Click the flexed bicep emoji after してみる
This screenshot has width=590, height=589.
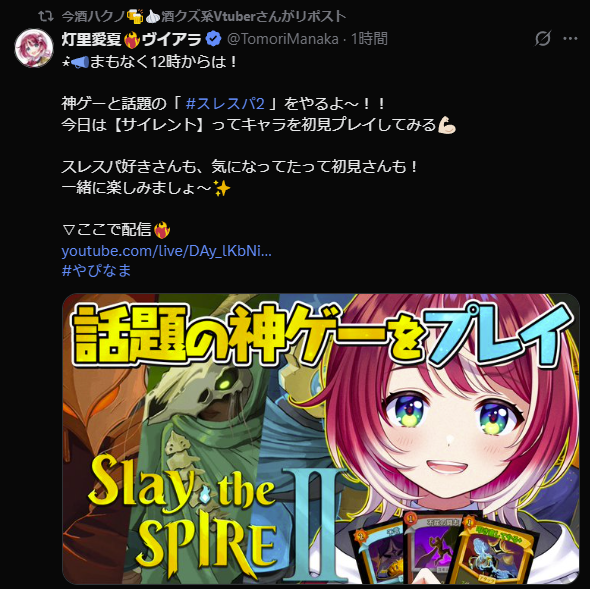point(447,125)
